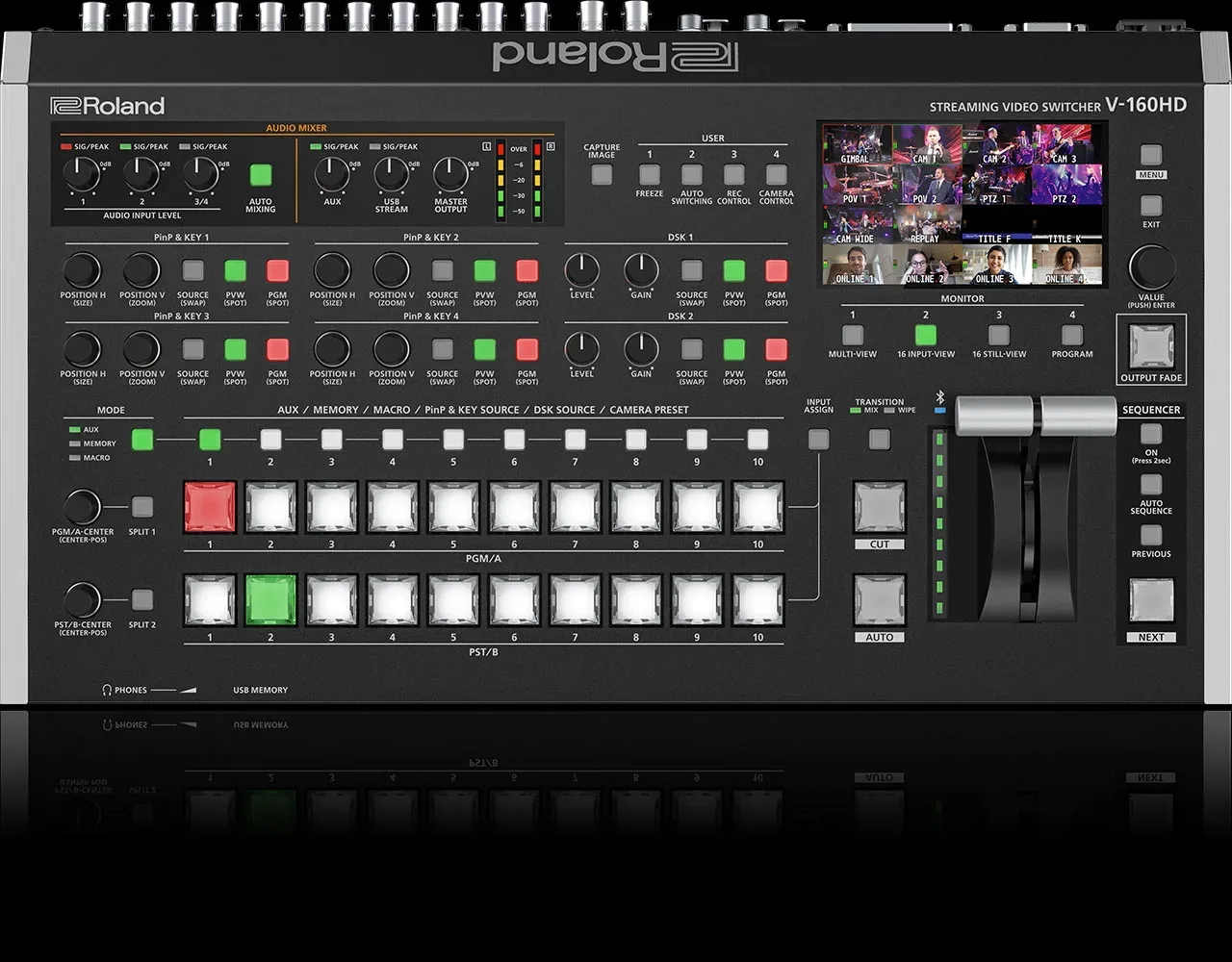This screenshot has width=1232, height=962.
Task: Click the DSK 1 LEVEL knob
Action: click(x=582, y=270)
